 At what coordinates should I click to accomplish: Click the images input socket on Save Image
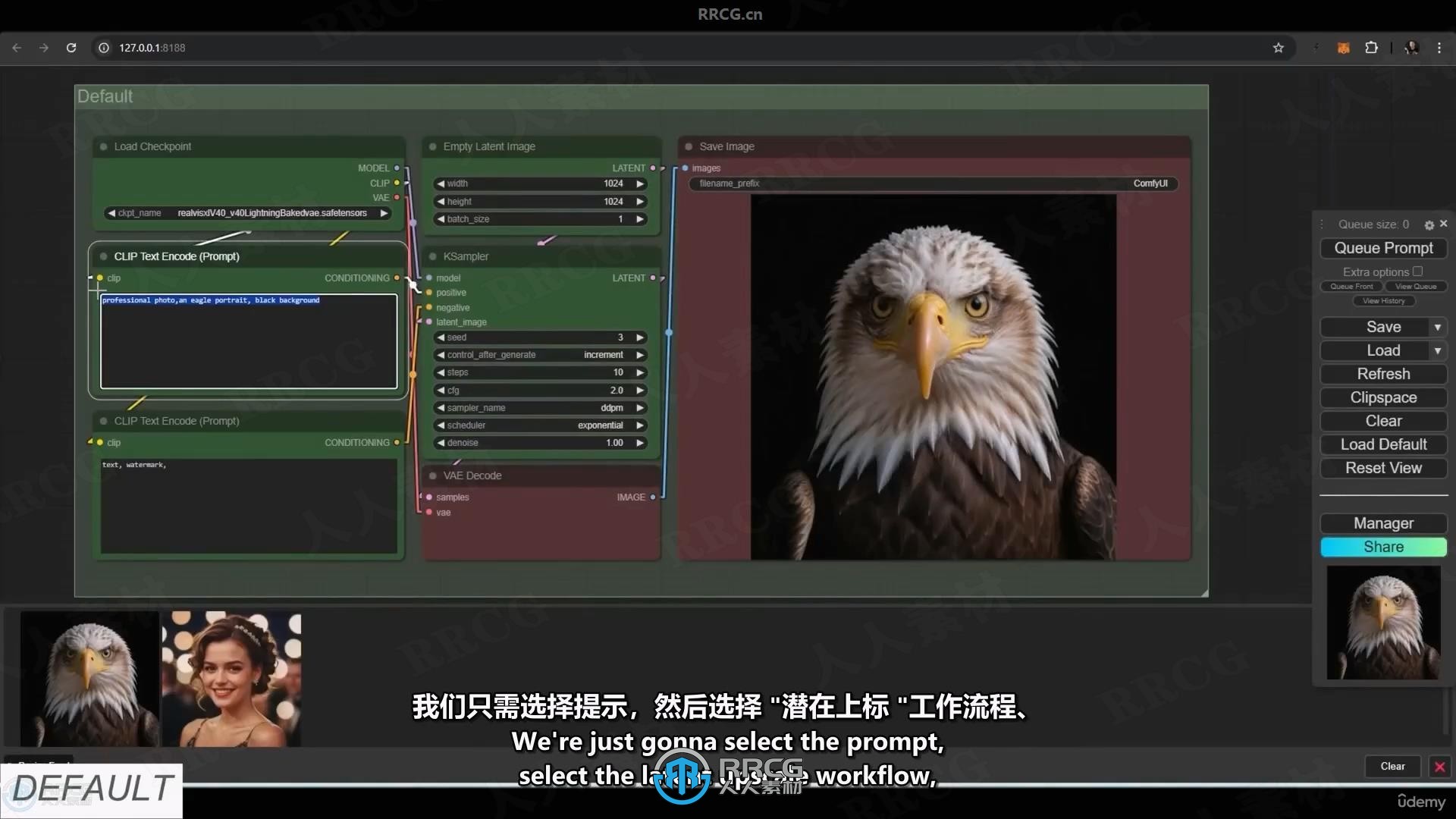[686, 168]
